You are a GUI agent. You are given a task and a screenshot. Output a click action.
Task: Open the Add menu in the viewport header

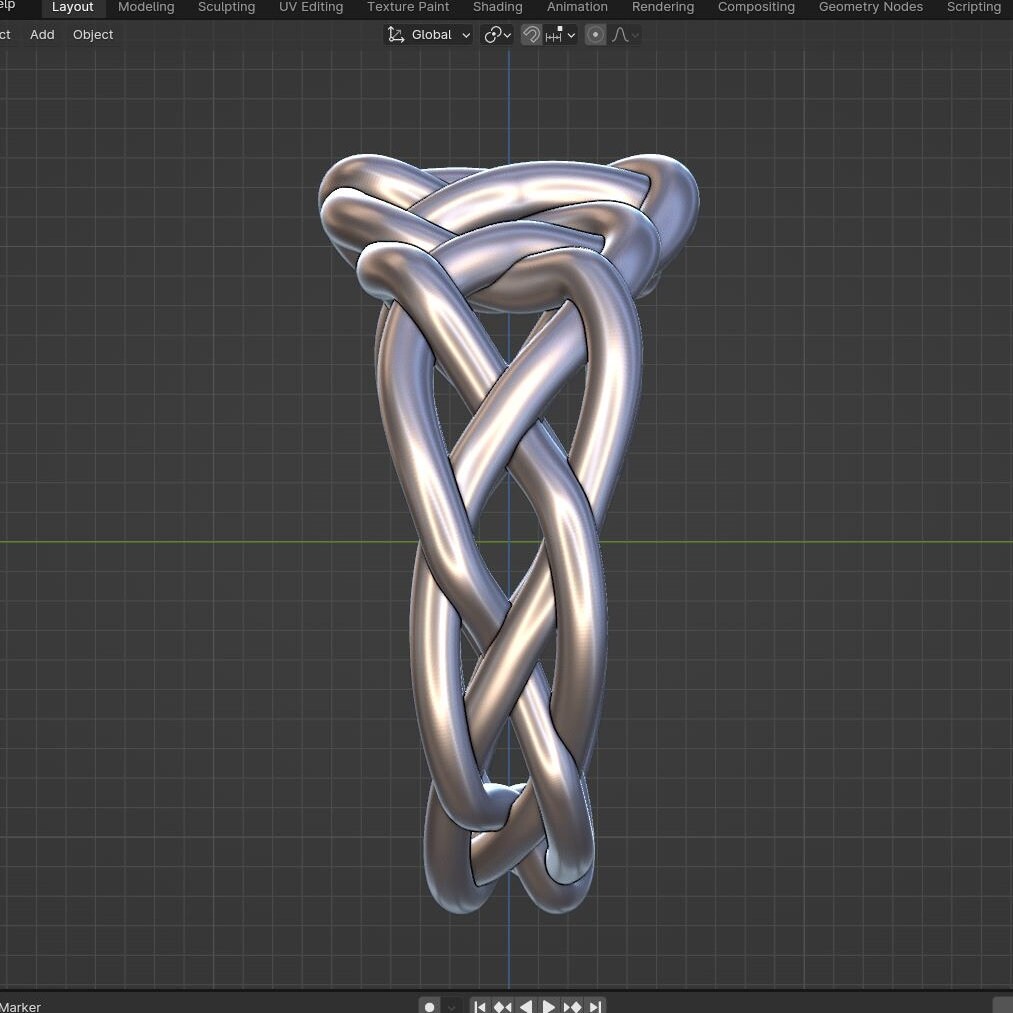[x=42, y=35]
